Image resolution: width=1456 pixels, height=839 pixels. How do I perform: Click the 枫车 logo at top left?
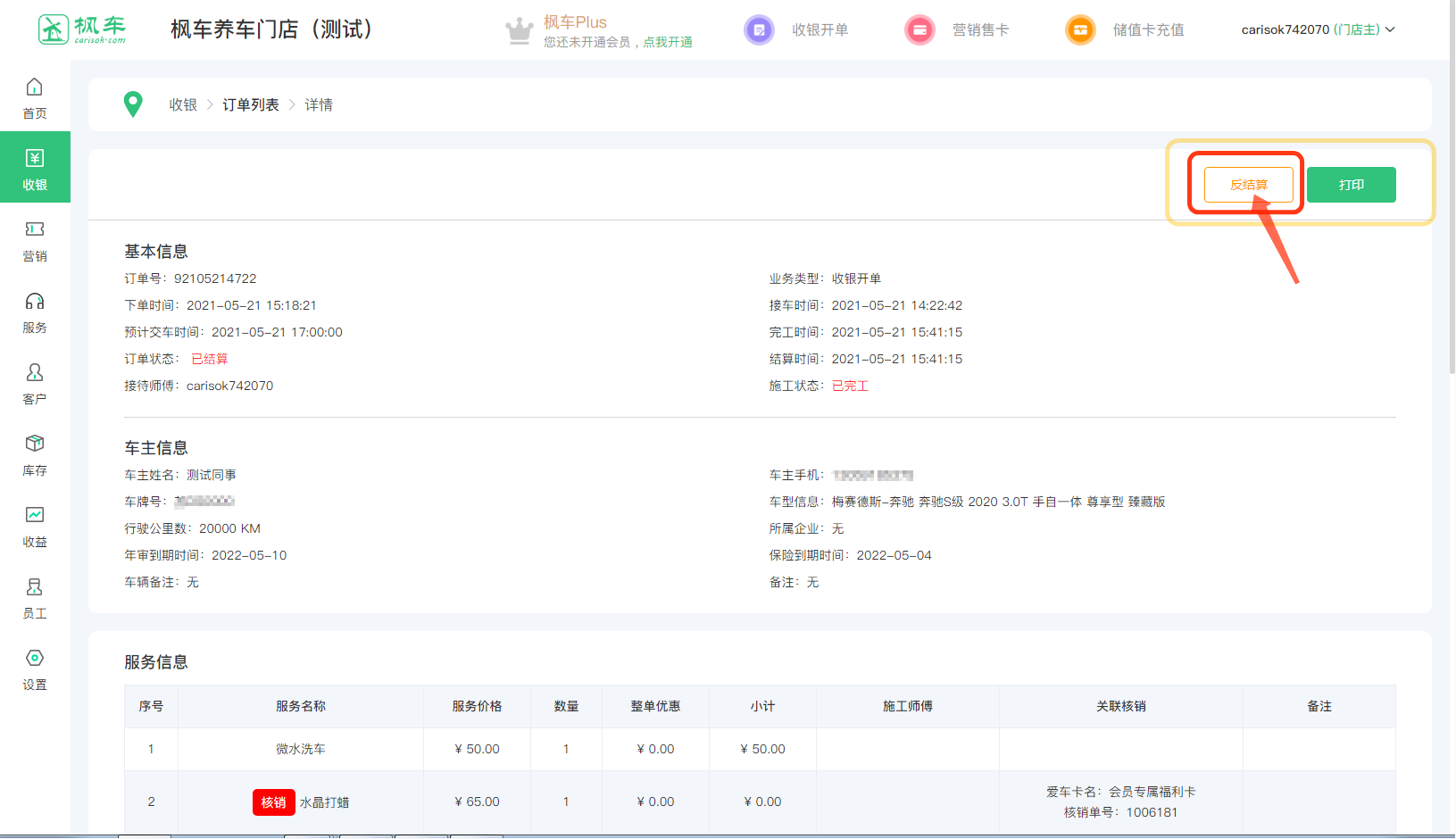(x=82, y=29)
